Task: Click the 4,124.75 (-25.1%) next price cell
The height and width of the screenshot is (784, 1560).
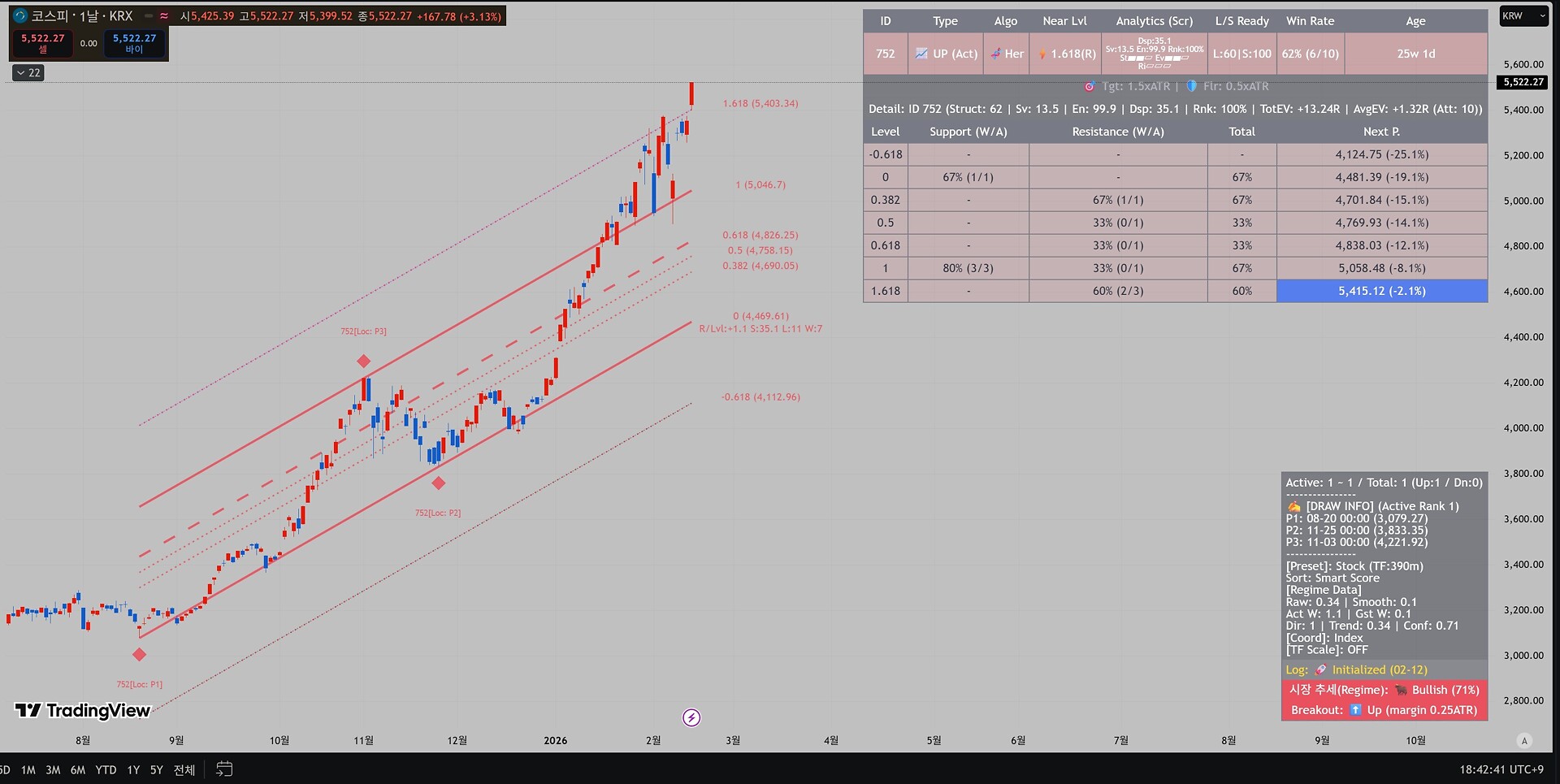Action: click(x=1382, y=154)
